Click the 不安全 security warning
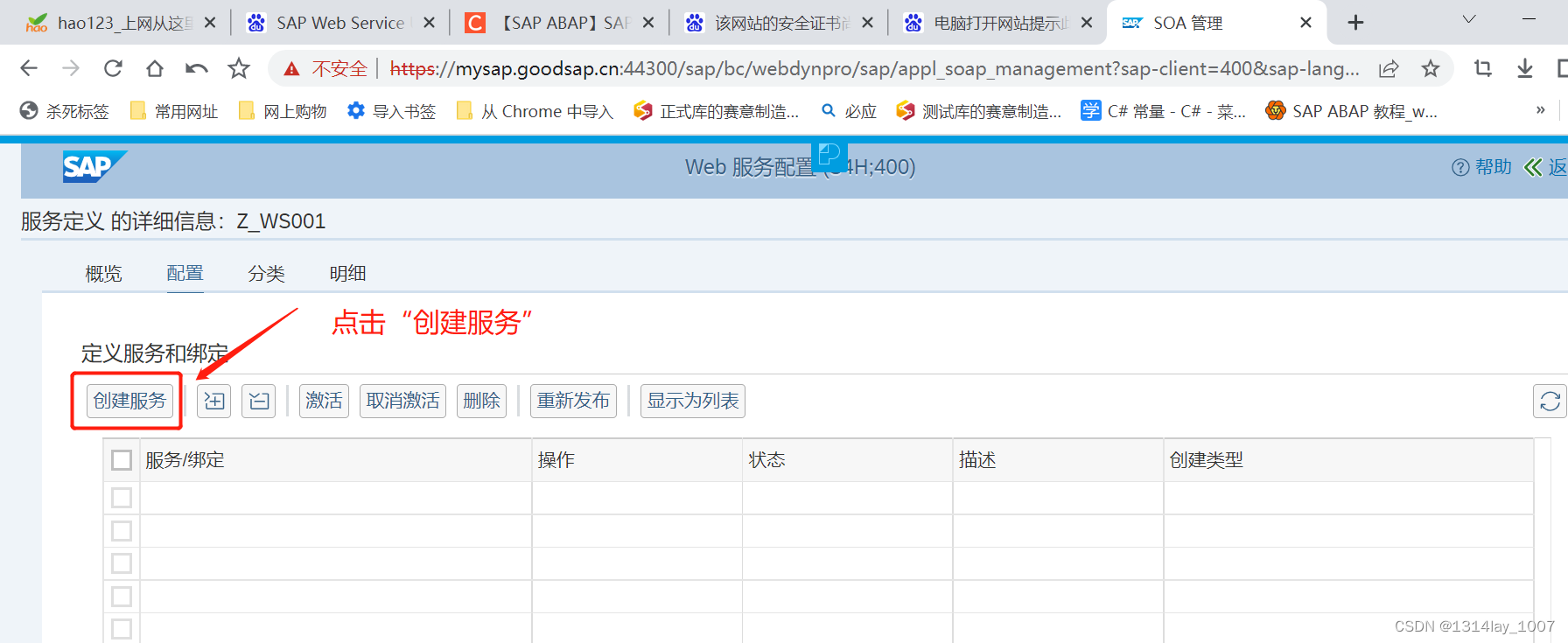The height and width of the screenshot is (643, 1568). [325, 68]
